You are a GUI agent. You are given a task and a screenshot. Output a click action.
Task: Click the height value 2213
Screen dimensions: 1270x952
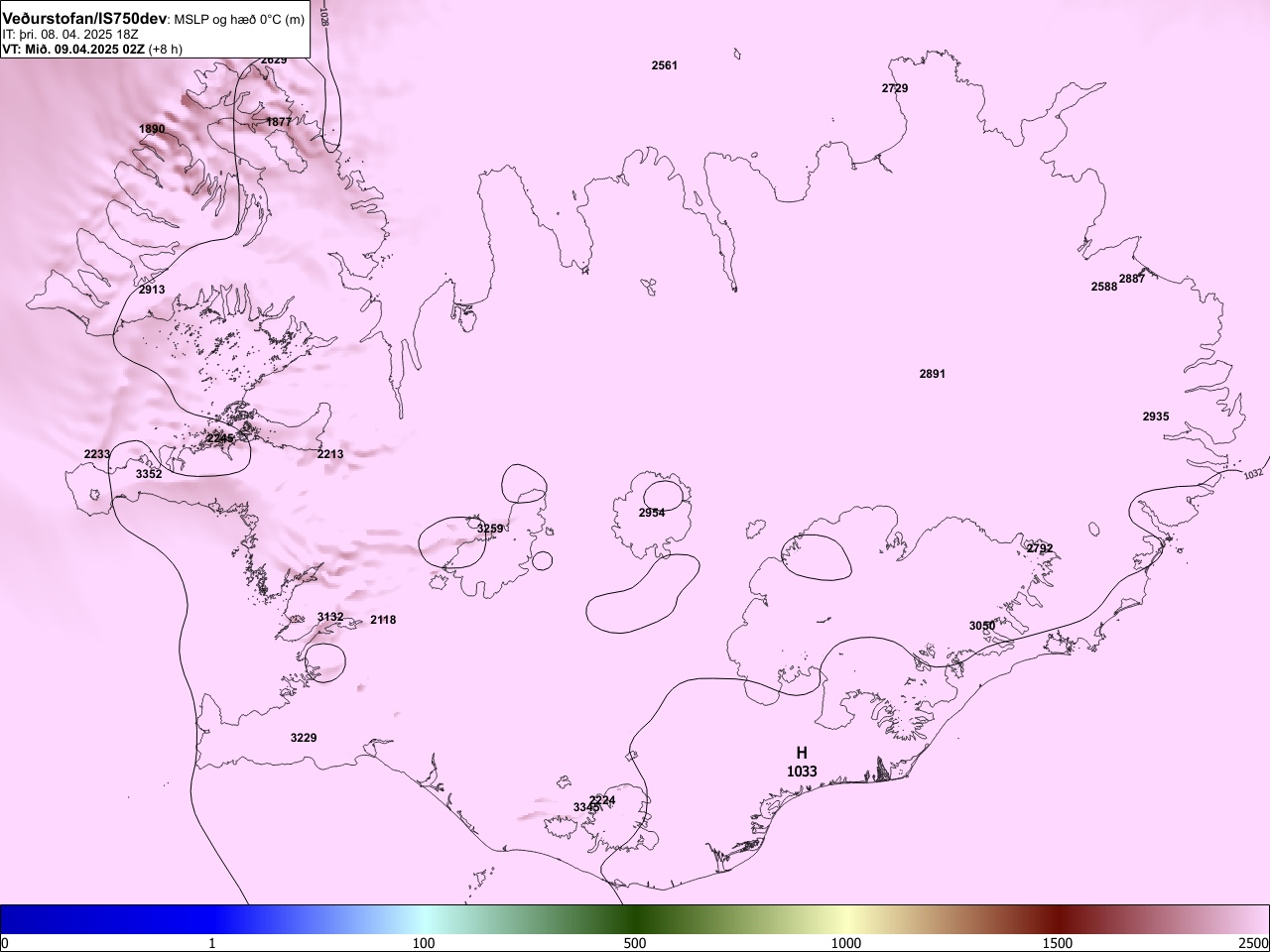[330, 454]
